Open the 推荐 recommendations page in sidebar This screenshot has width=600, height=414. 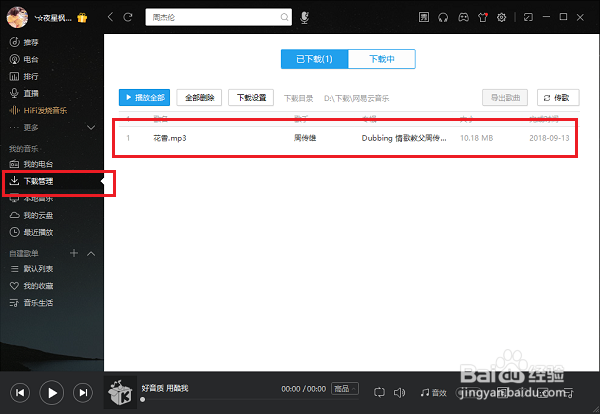pyautogui.click(x=24, y=42)
